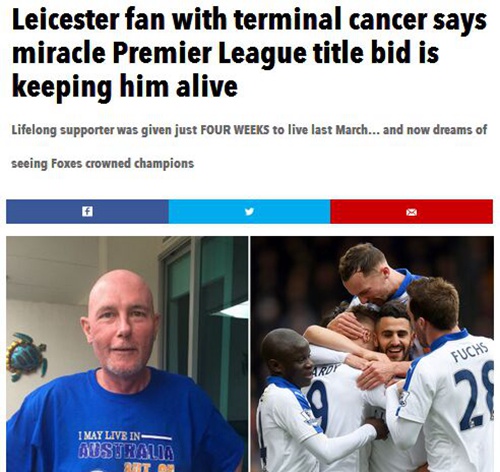Select the 'FOUR WEEKS' text in subheading
Viewport: 500px width, 472px height.
point(235,129)
